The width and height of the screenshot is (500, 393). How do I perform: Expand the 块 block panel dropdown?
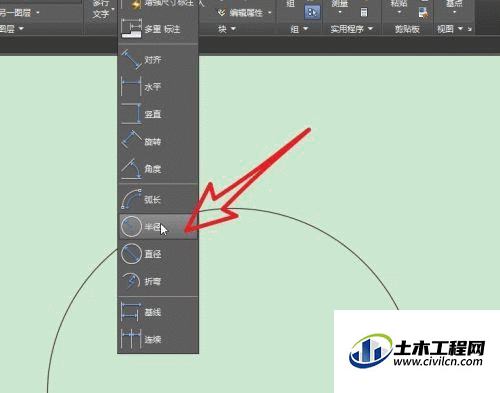click(227, 29)
